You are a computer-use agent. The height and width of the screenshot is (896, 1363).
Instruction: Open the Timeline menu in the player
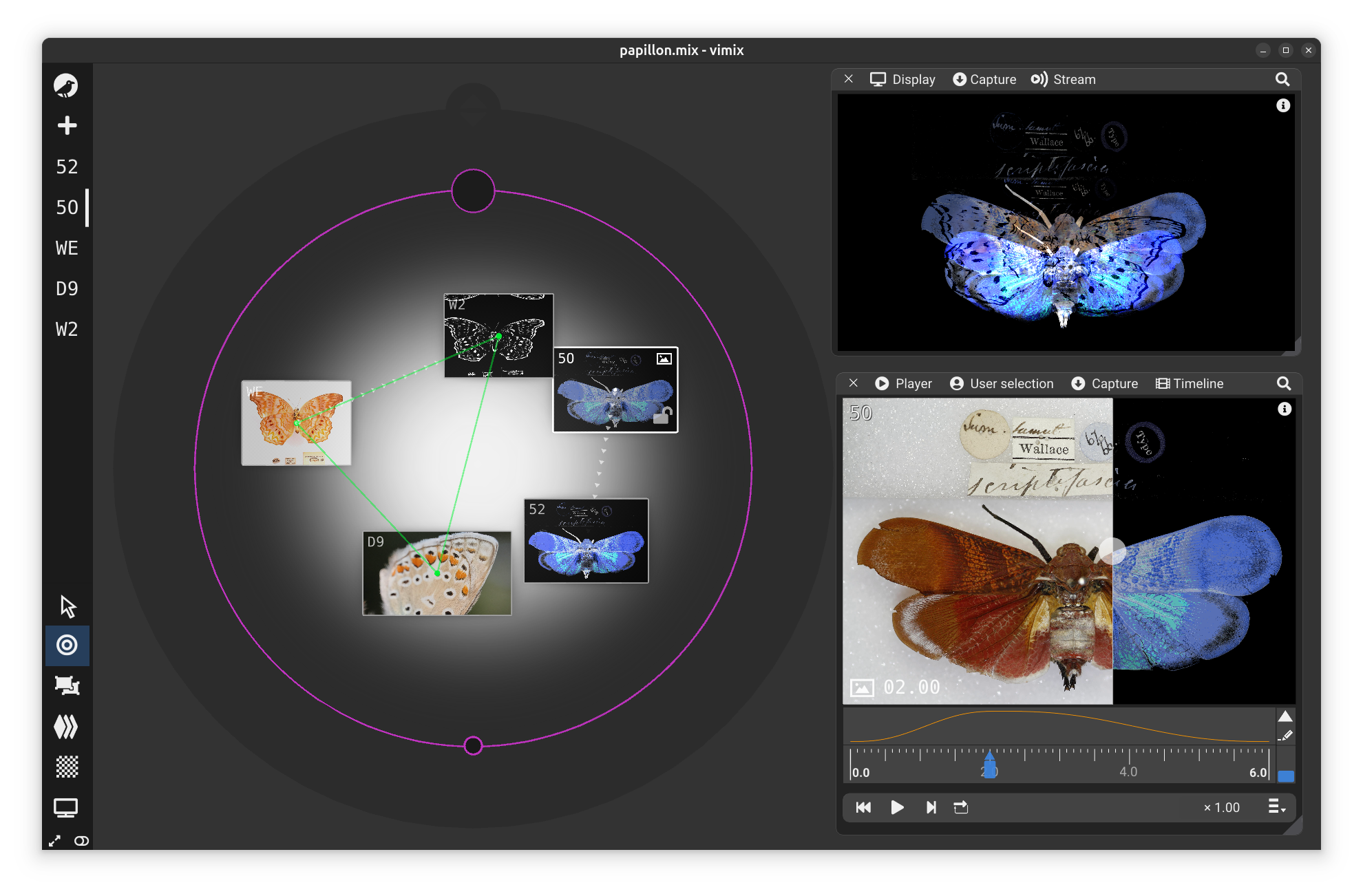(x=1190, y=384)
